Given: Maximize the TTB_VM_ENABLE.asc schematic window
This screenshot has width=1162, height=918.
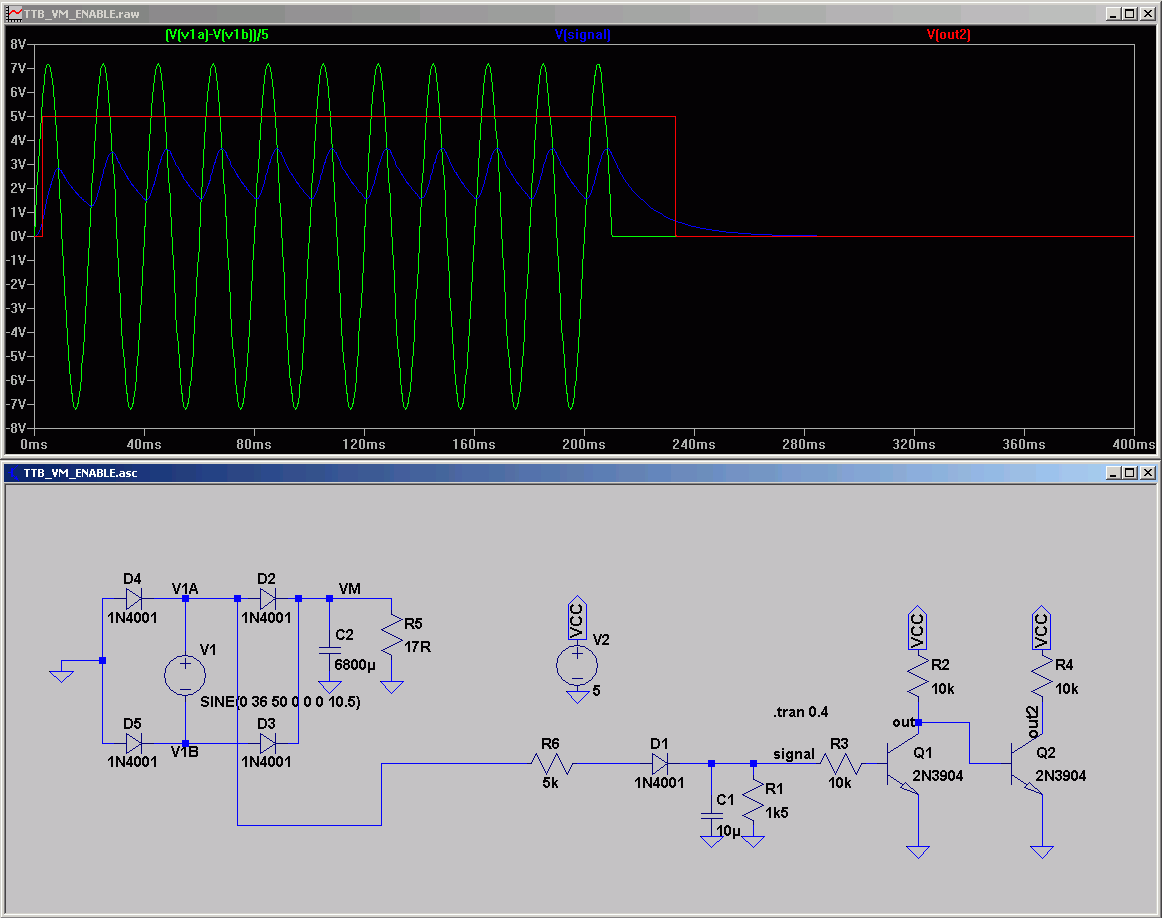Looking at the screenshot, I should pos(1130,472).
